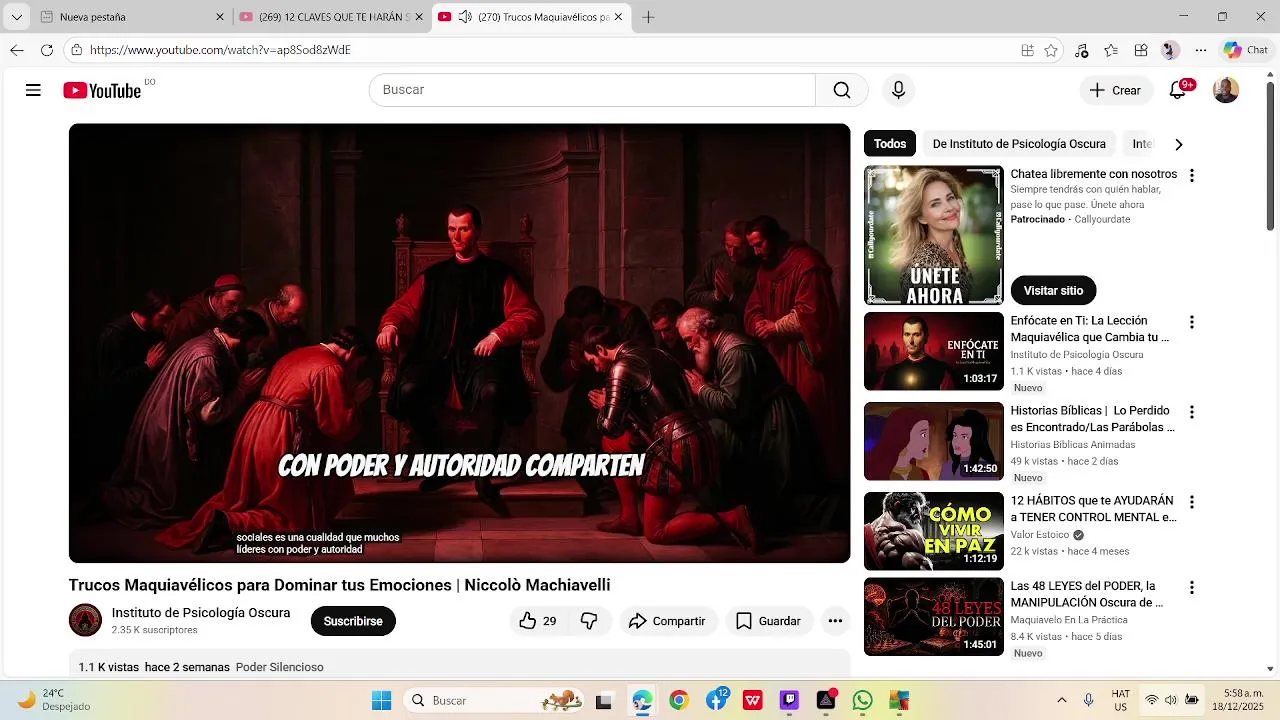This screenshot has height=720, width=1280.
Task: View site information lock icon
Action: [x=76, y=50]
